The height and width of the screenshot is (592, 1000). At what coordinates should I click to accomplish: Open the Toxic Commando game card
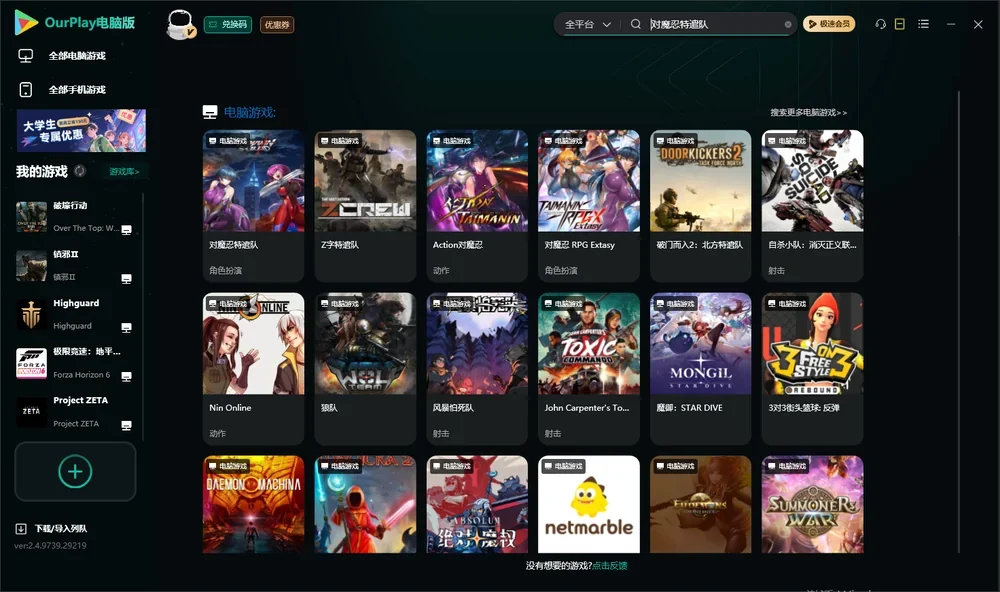[x=589, y=369]
